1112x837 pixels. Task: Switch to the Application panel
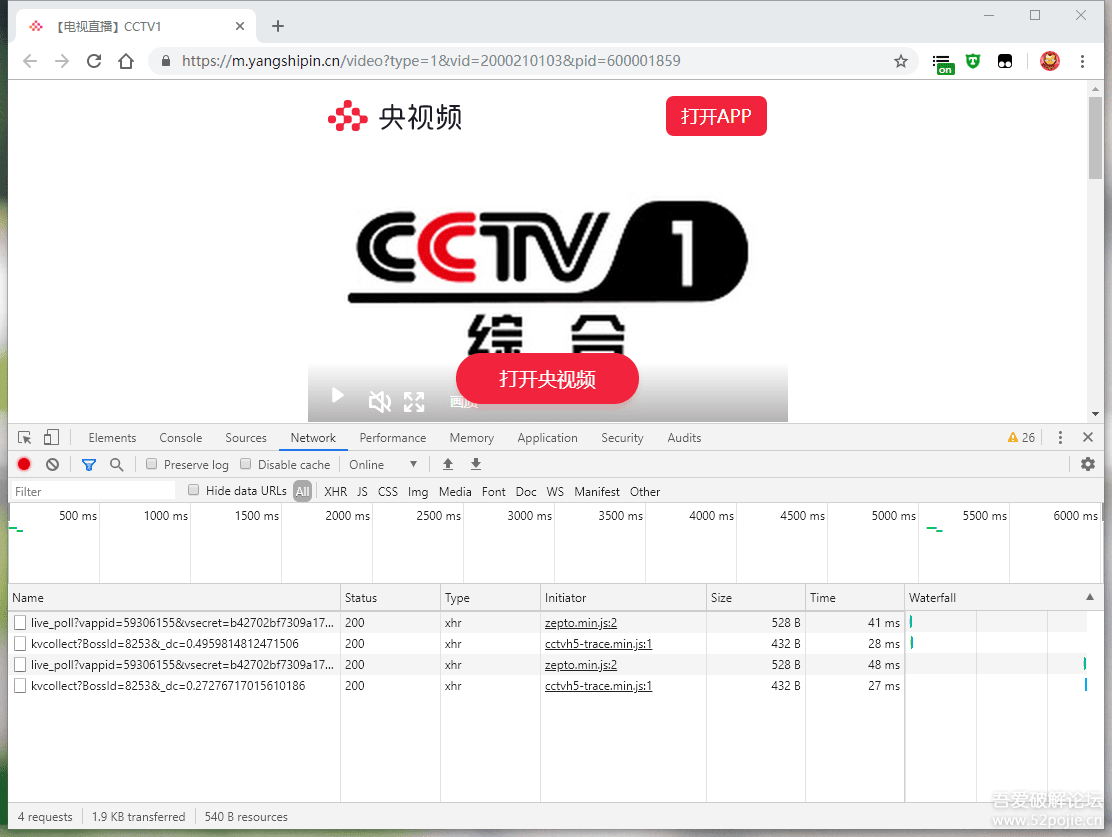(547, 437)
